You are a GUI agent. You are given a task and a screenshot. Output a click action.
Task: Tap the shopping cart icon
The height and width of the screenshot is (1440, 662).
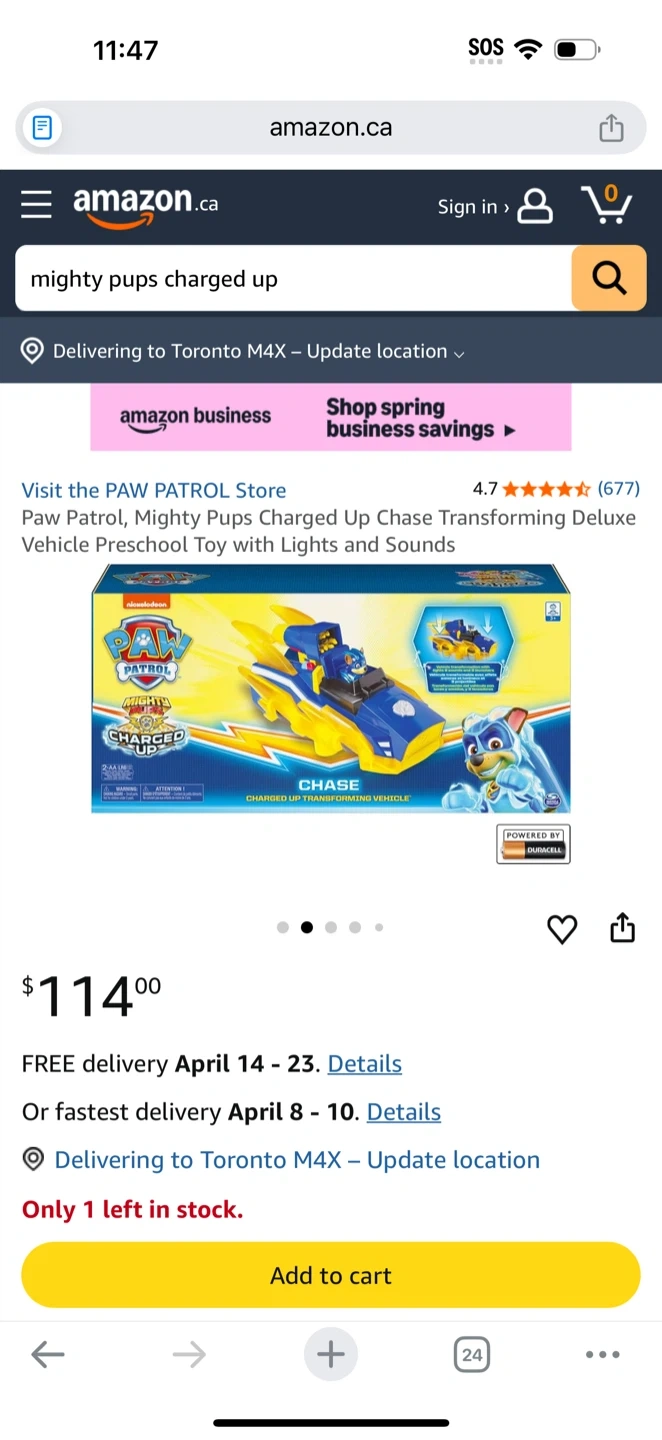pos(606,205)
